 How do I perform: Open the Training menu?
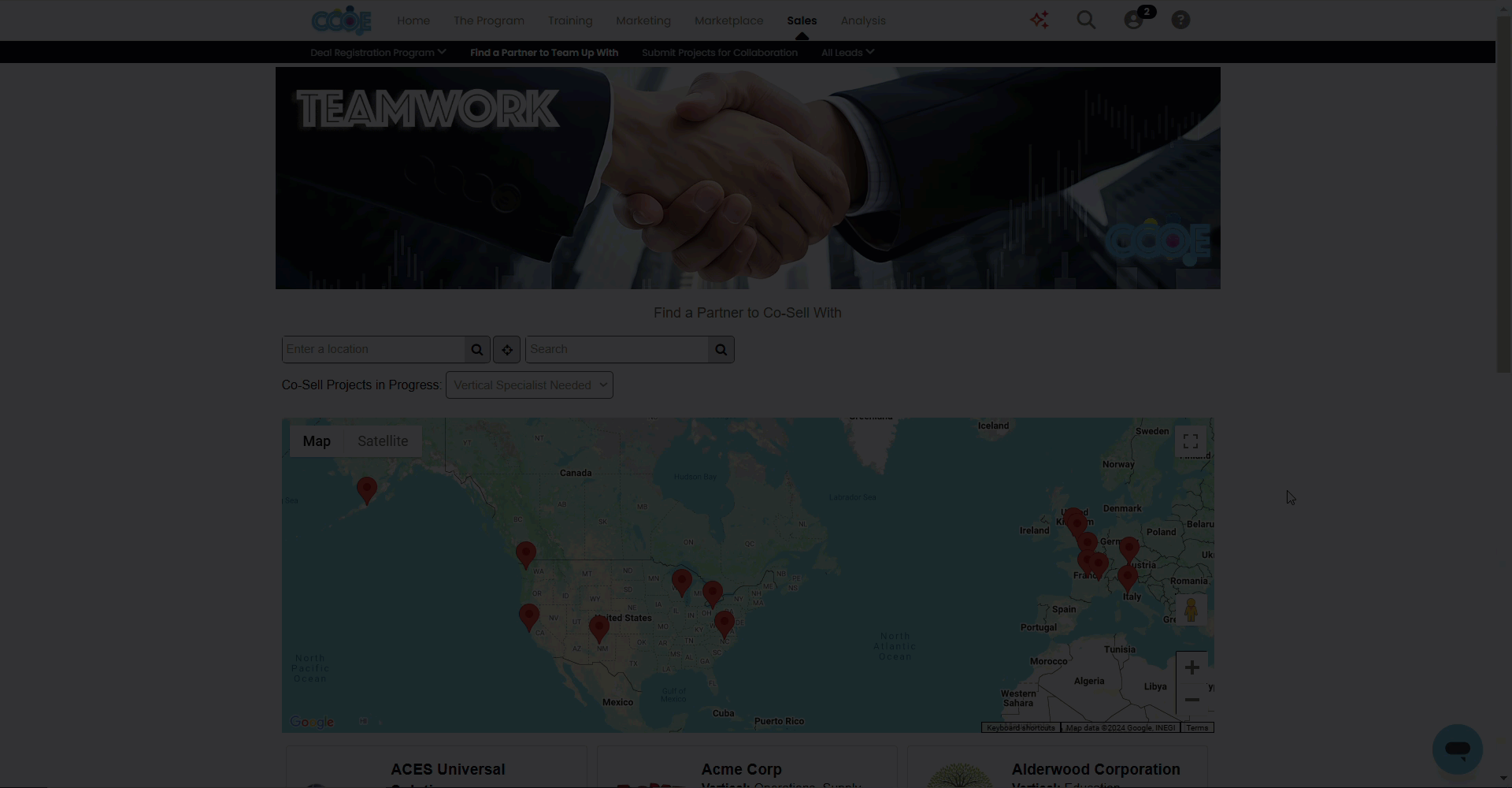coord(570,20)
